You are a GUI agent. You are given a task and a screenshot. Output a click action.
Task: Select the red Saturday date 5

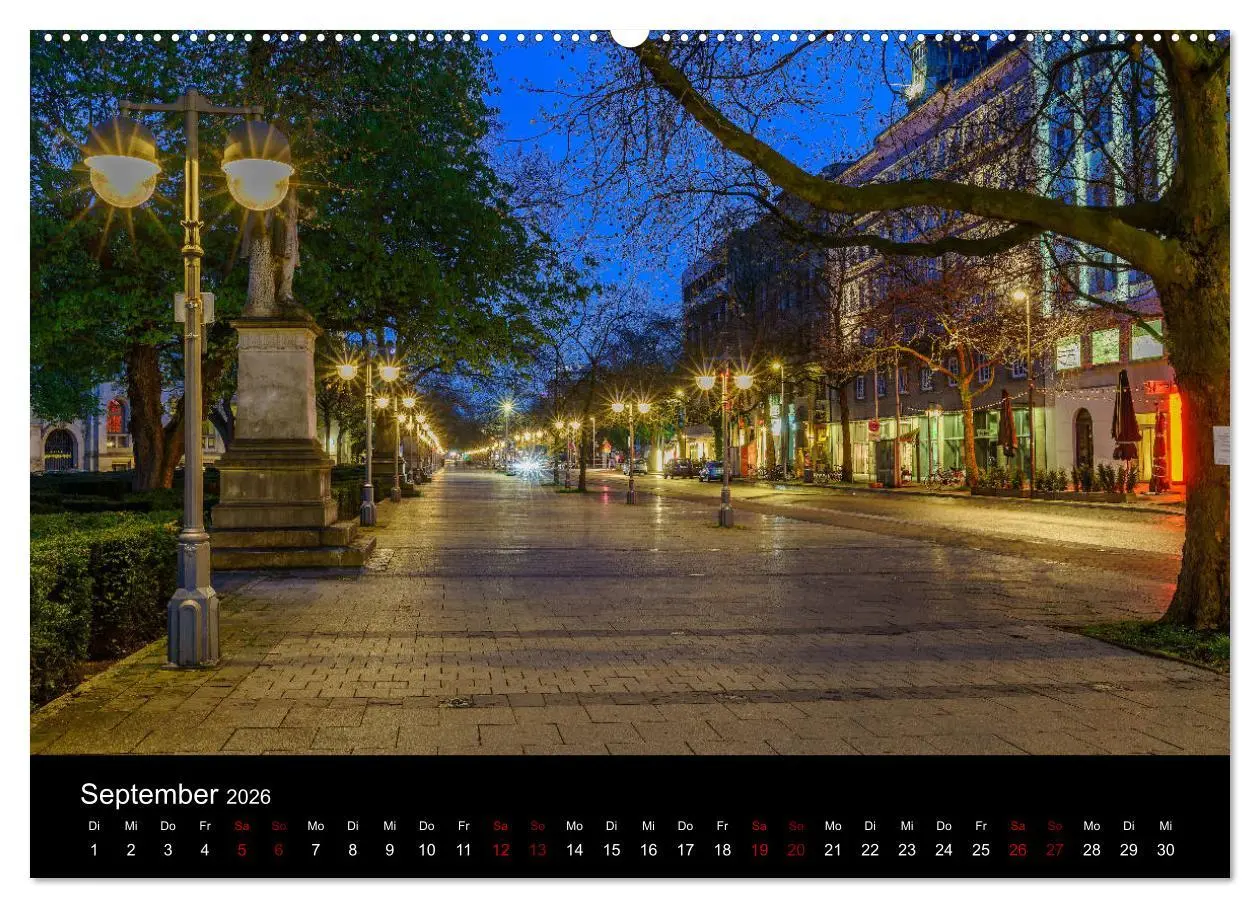tap(242, 850)
